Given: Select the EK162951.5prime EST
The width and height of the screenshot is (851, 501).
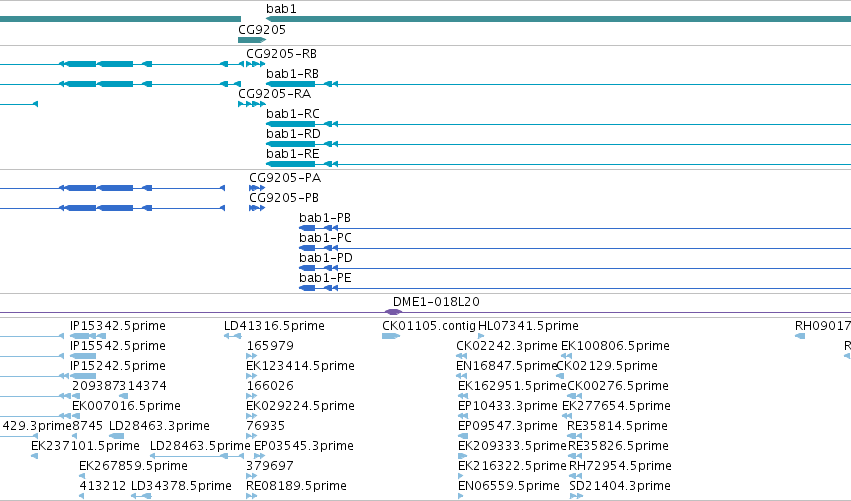Looking at the screenshot, I should [512, 386].
